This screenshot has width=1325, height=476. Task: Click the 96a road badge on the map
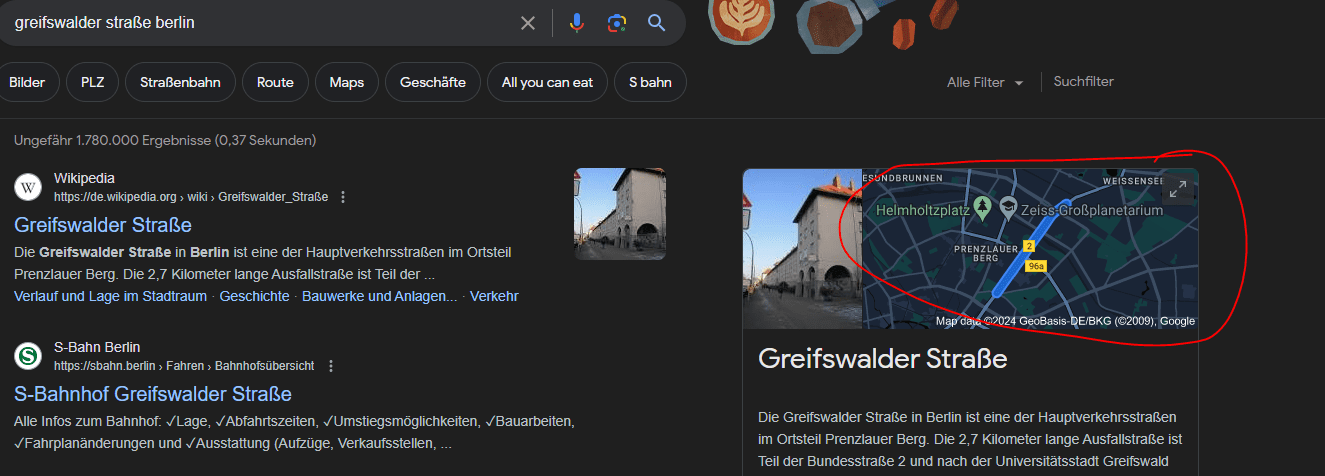pyautogui.click(x=1035, y=266)
